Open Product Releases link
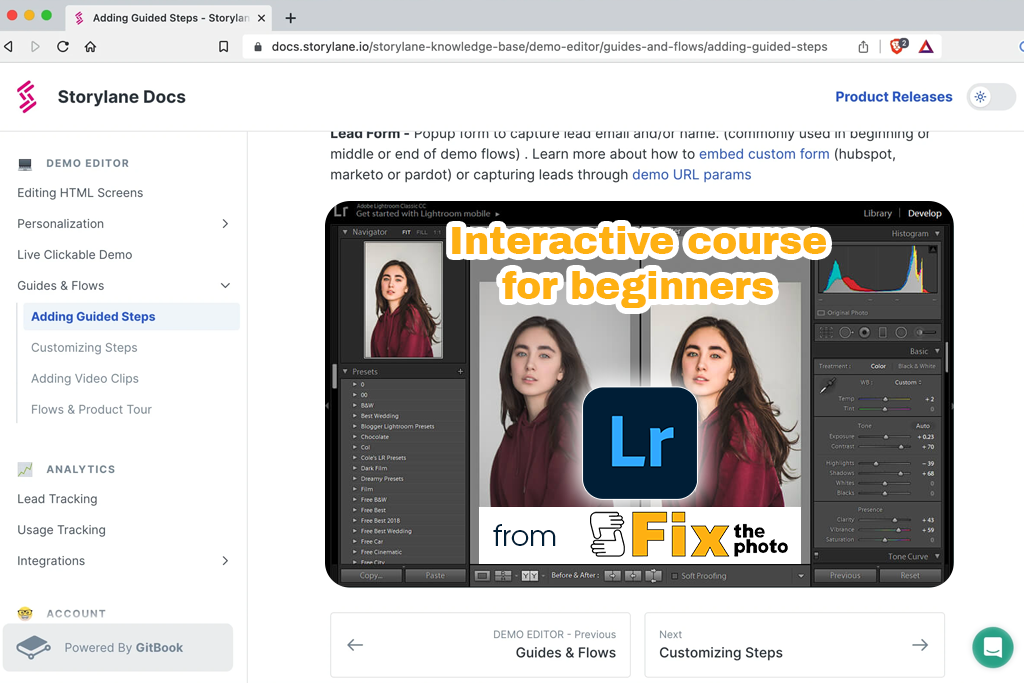 893,97
